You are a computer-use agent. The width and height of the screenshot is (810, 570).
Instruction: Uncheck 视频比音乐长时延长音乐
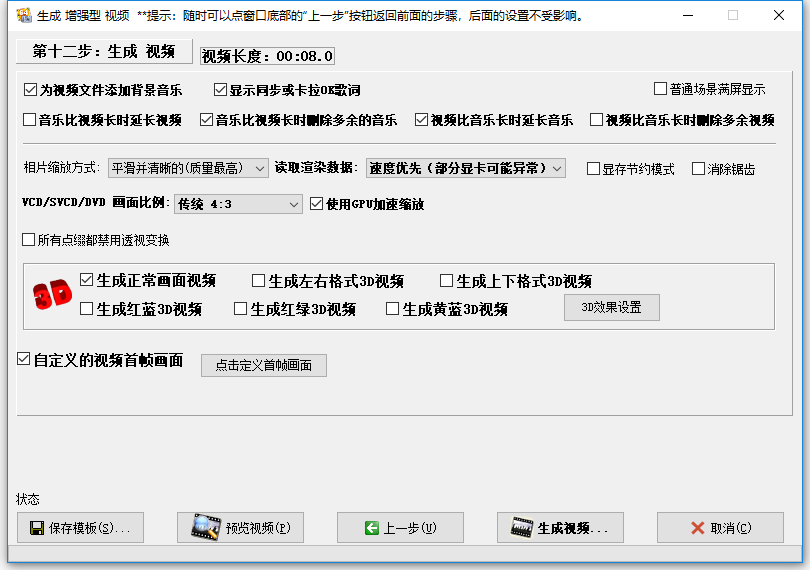click(422, 120)
